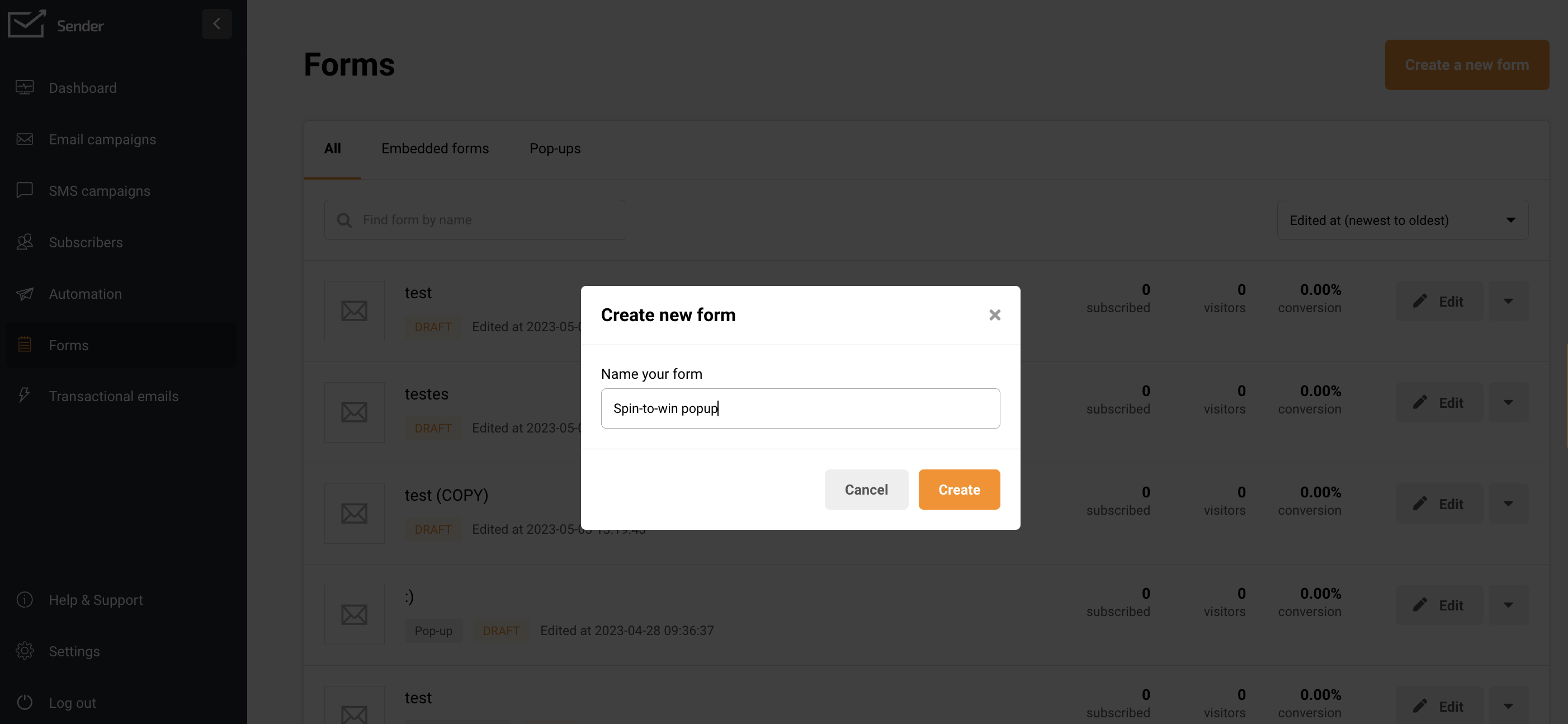Image resolution: width=1568 pixels, height=724 pixels.
Task: Click the Forms icon in sidebar
Action: 25,345
